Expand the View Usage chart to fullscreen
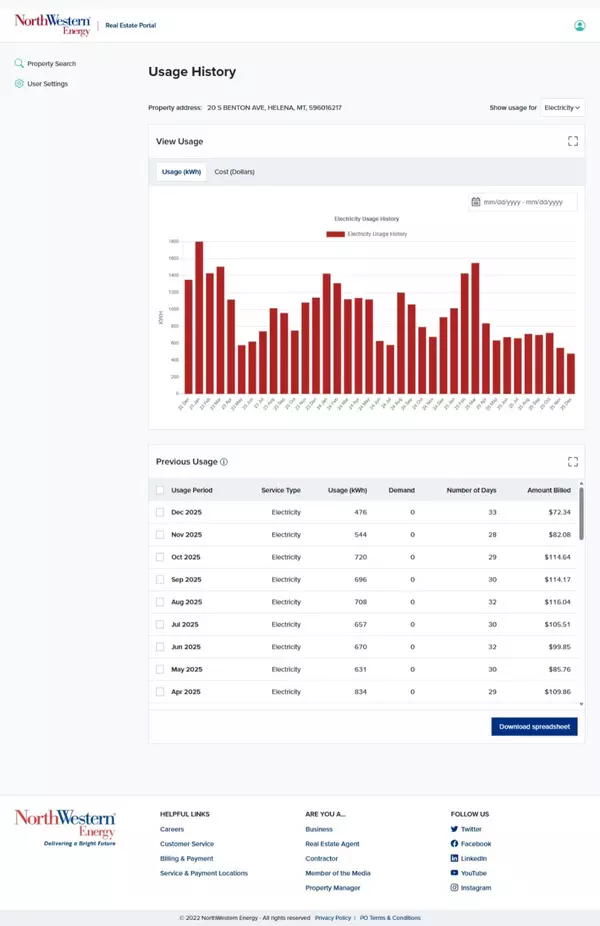This screenshot has width=600, height=926. click(573, 141)
